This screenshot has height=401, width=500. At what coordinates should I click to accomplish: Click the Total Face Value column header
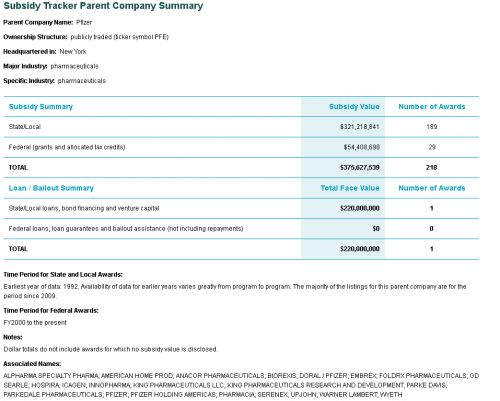pyautogui.click(x=350, y=188)
